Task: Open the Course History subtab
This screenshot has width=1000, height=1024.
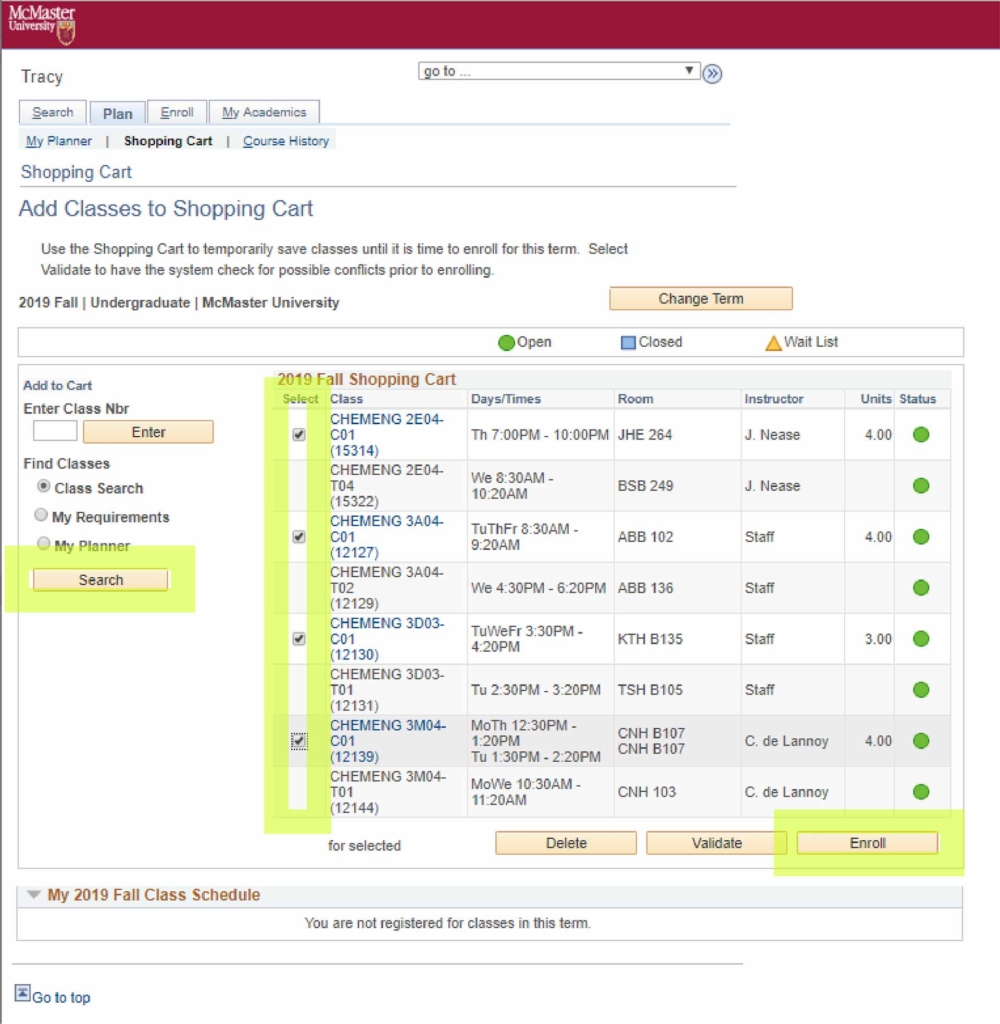Action: pyautogui.click(x=286, y=141)
